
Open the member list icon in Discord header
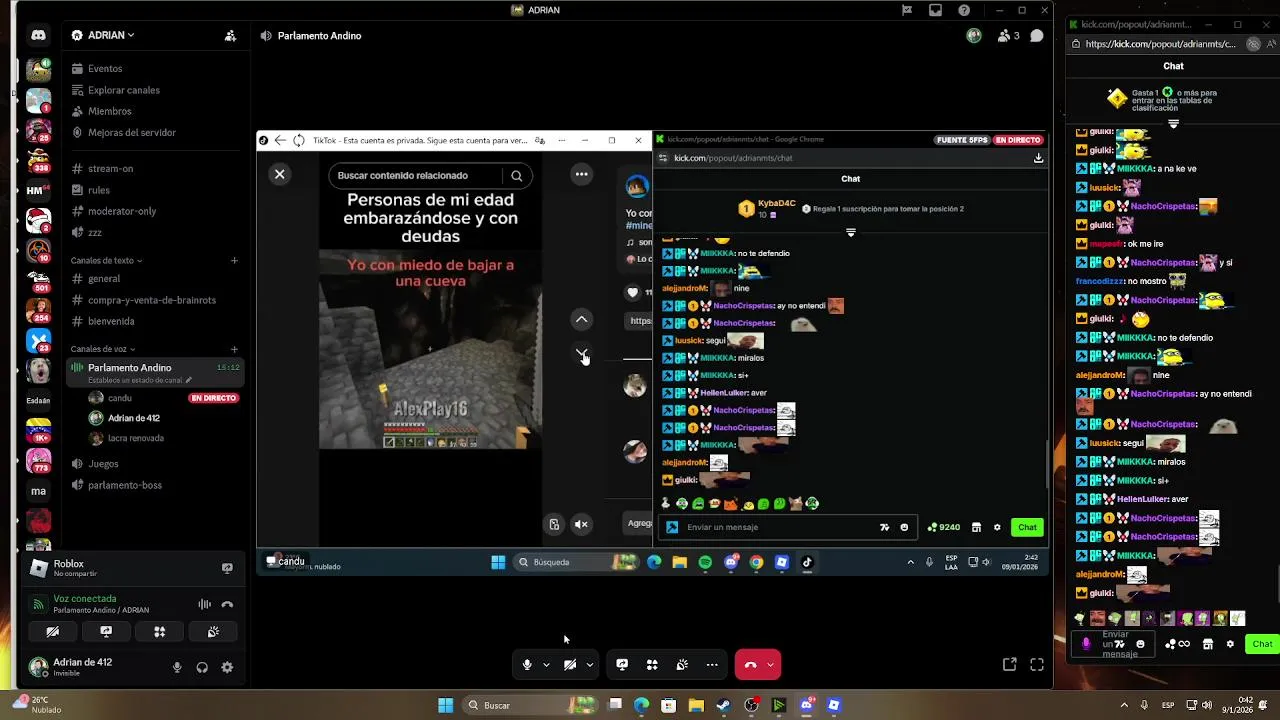coord(1008,36)
